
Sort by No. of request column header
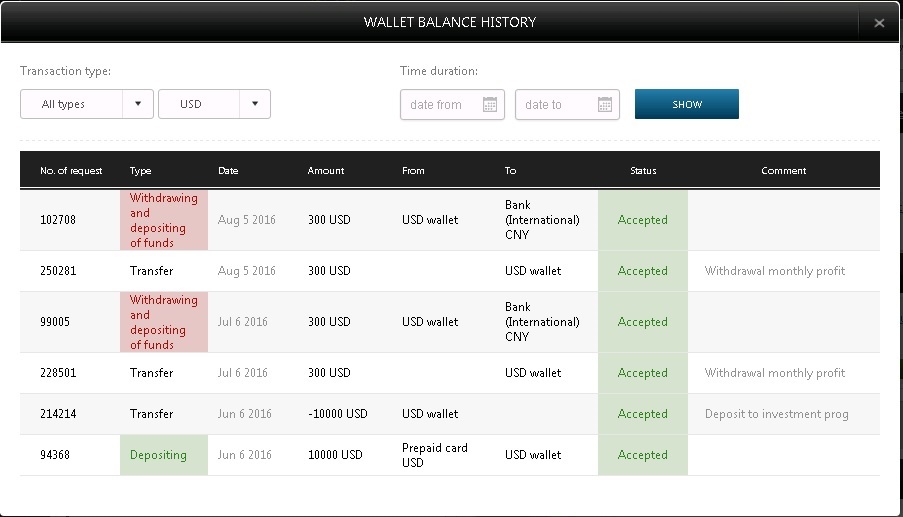71,171
